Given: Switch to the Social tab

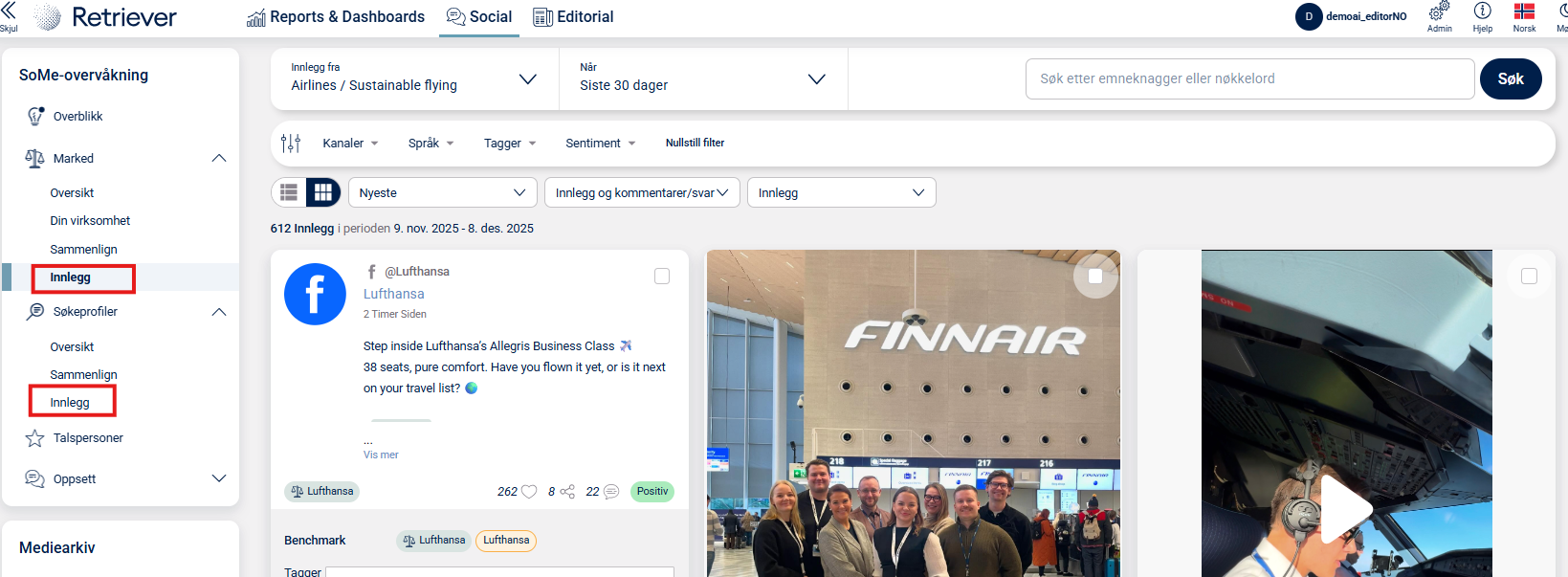Looking at the screenshot, I should coord(479,17).
